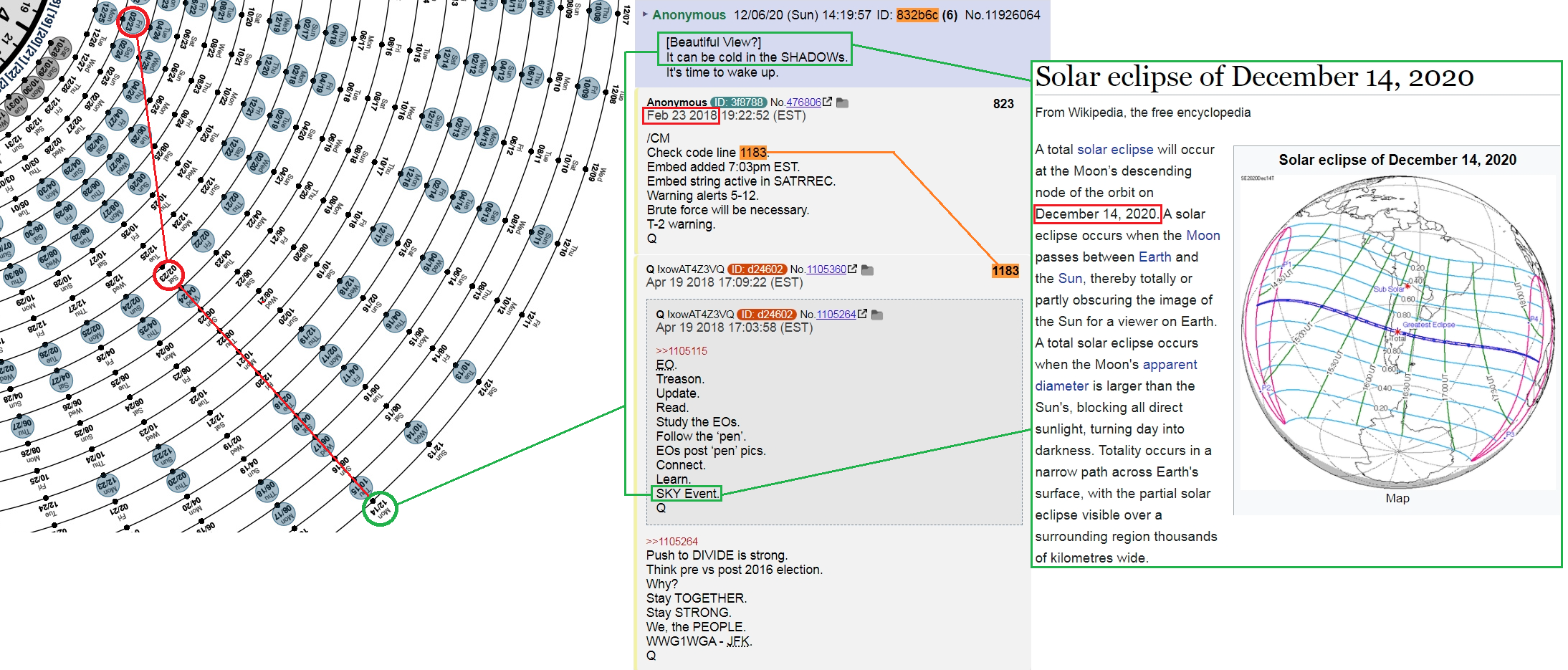Click folder icon next to No.1105360

click(x=868, y=270)
